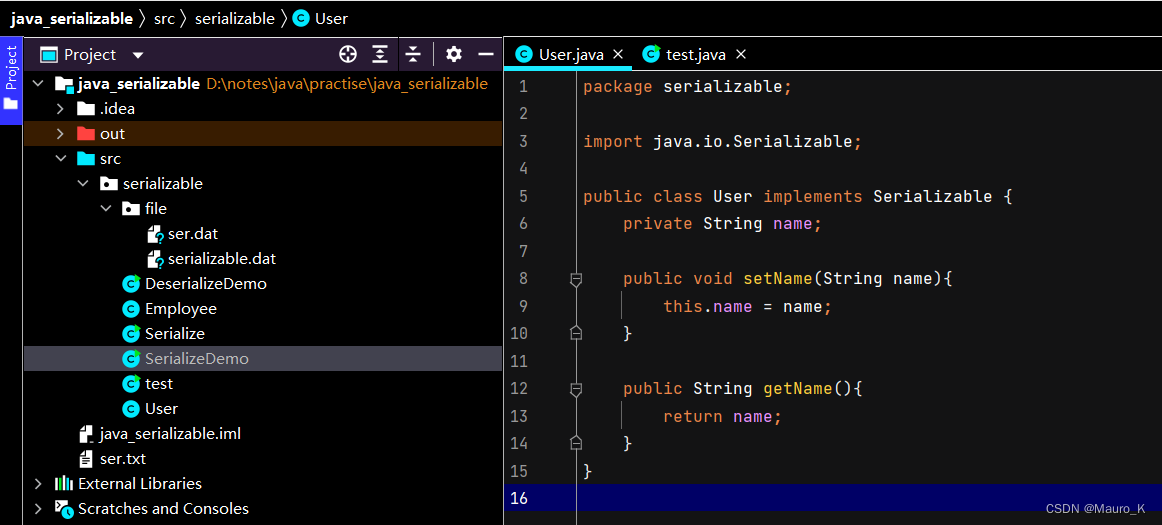
Task: Open Project panel settings gear
Action: click(454, 54)
